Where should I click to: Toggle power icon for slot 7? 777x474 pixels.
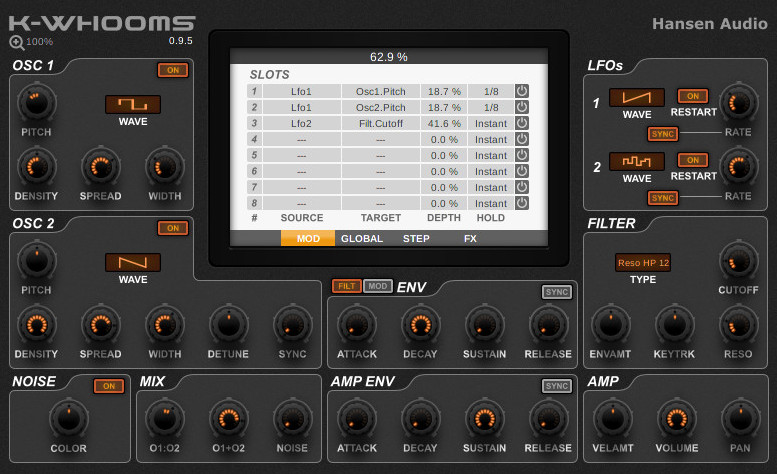[521, 187]
